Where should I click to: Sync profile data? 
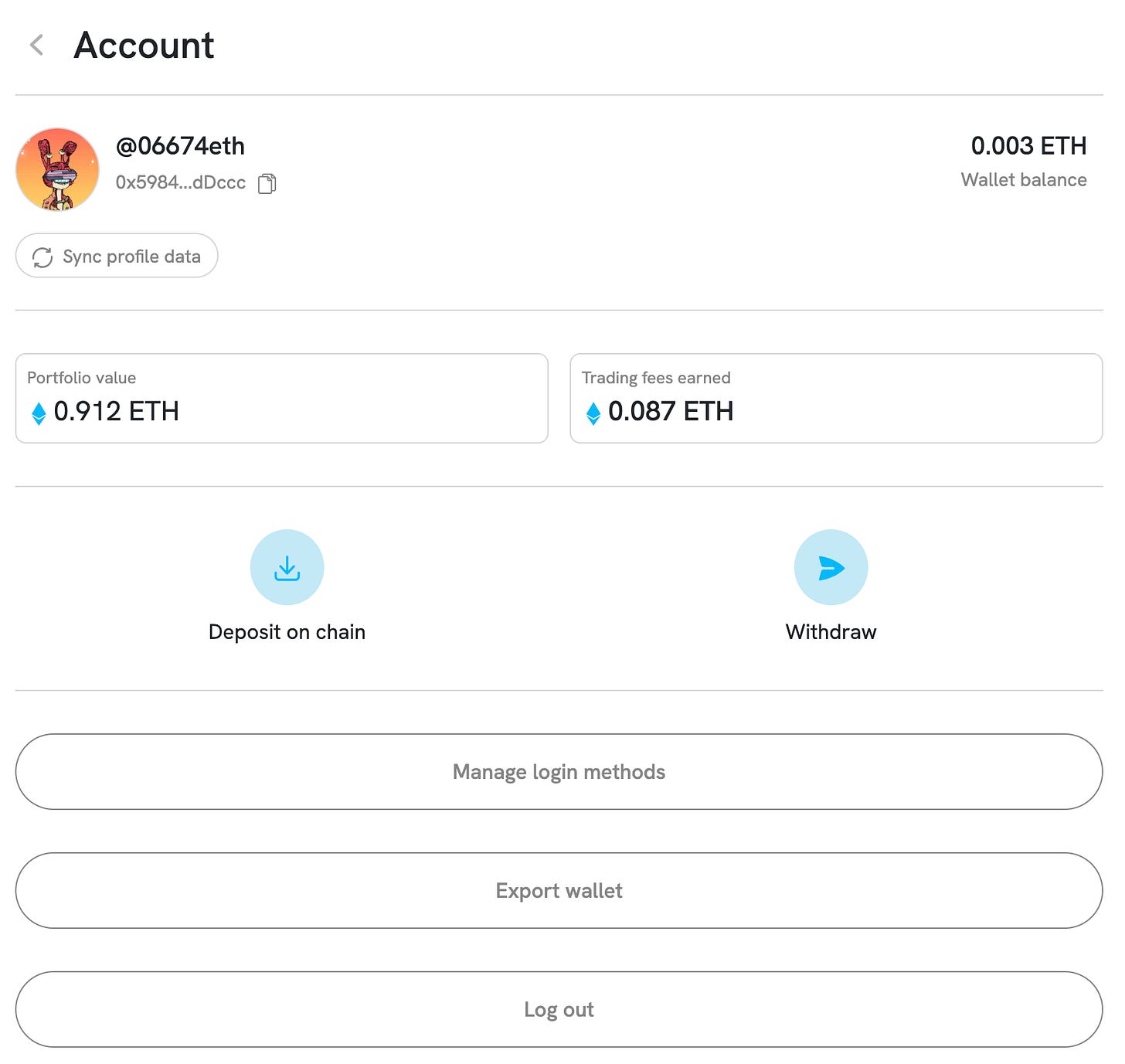tap(117, 256)
